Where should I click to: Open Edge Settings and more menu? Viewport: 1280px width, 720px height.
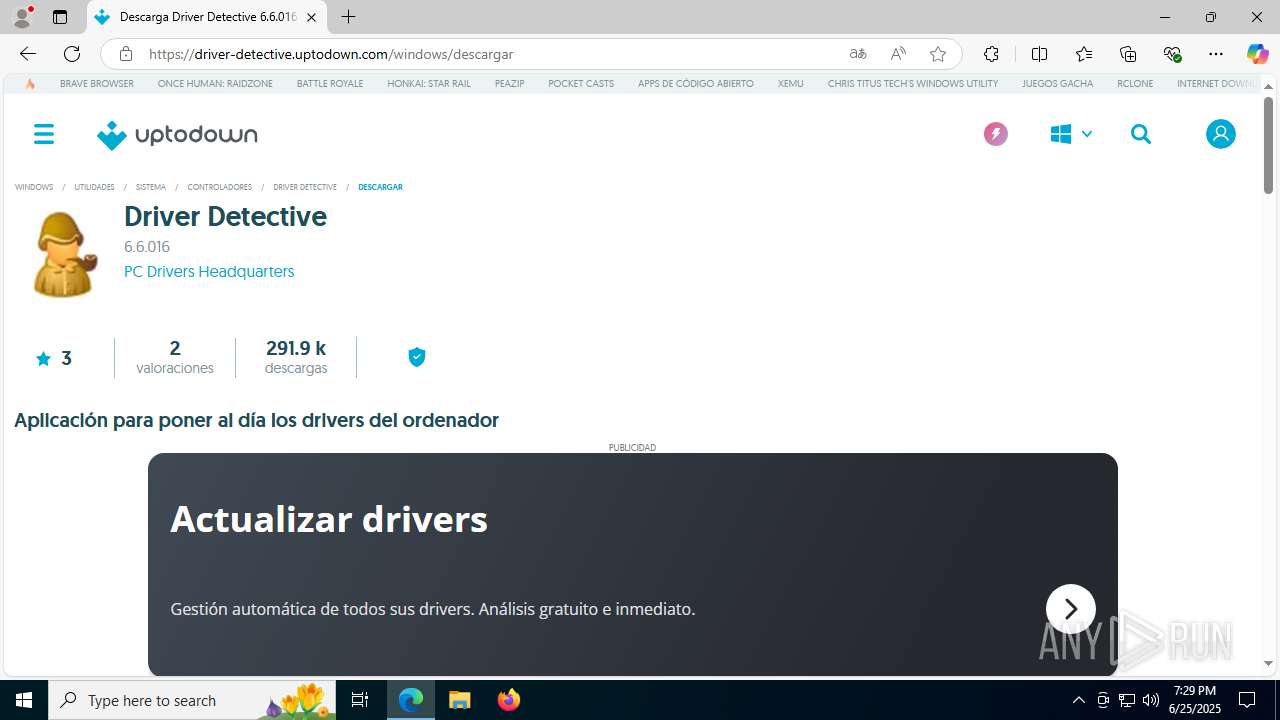(1216, 54)
